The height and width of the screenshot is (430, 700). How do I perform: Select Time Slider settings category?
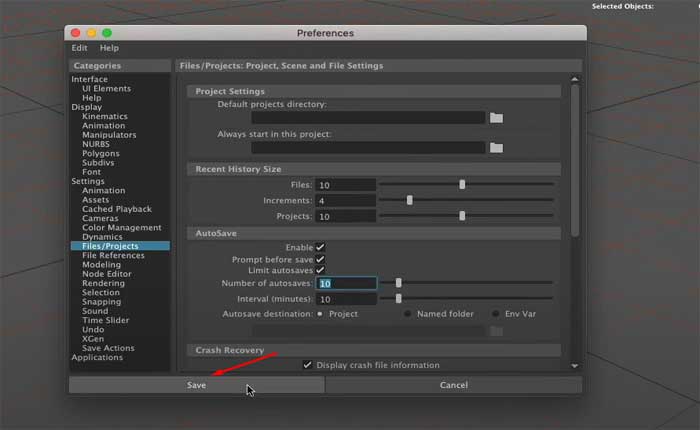[105, 320]
